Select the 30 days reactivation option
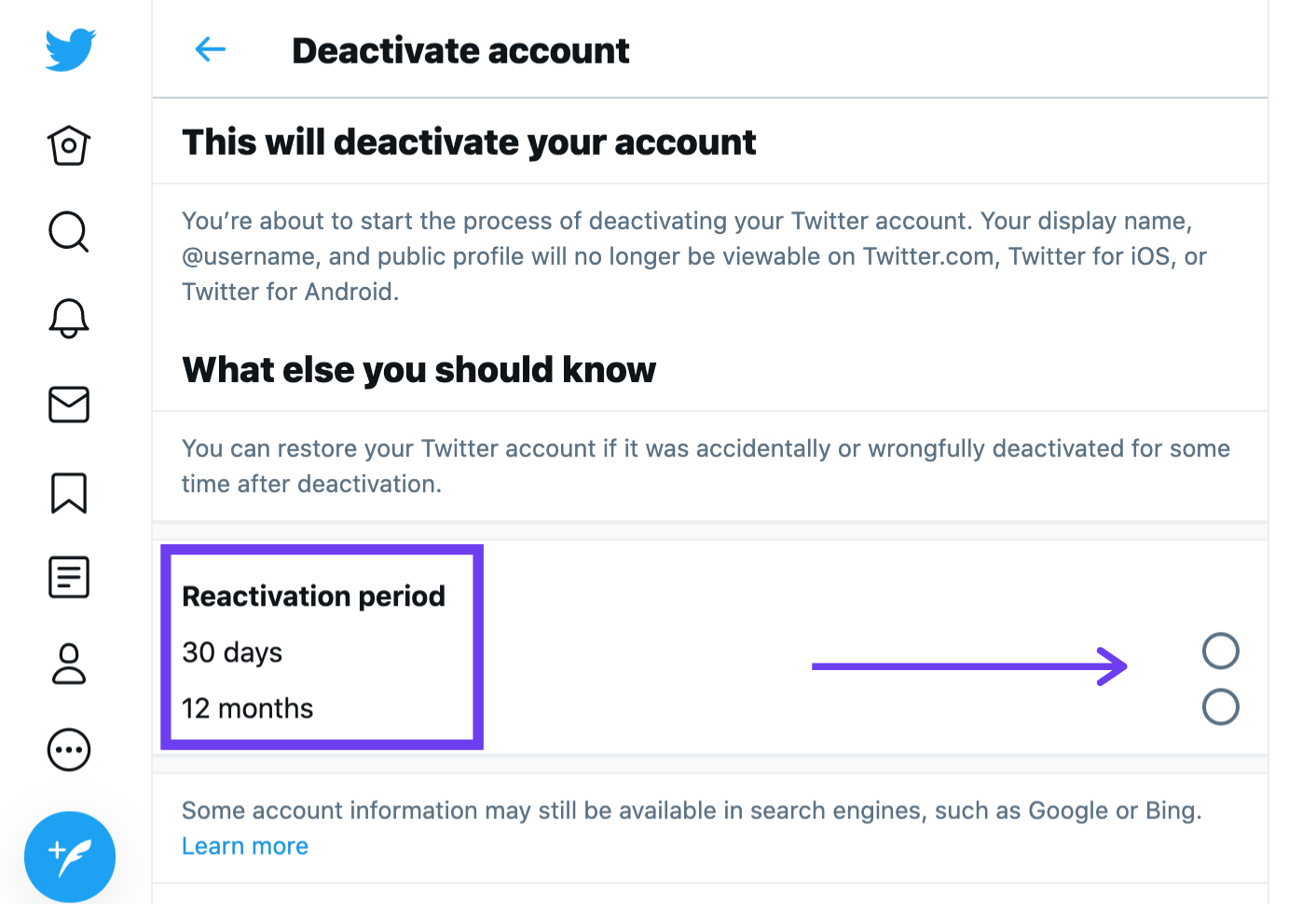1316x904 pixels. pyautogui.click(x=231, y=652)
